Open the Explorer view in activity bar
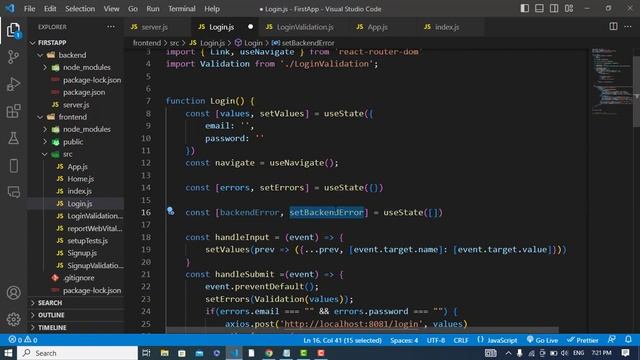Image resolution: width=640 pixels, height=360 pixels. point(13,31)
